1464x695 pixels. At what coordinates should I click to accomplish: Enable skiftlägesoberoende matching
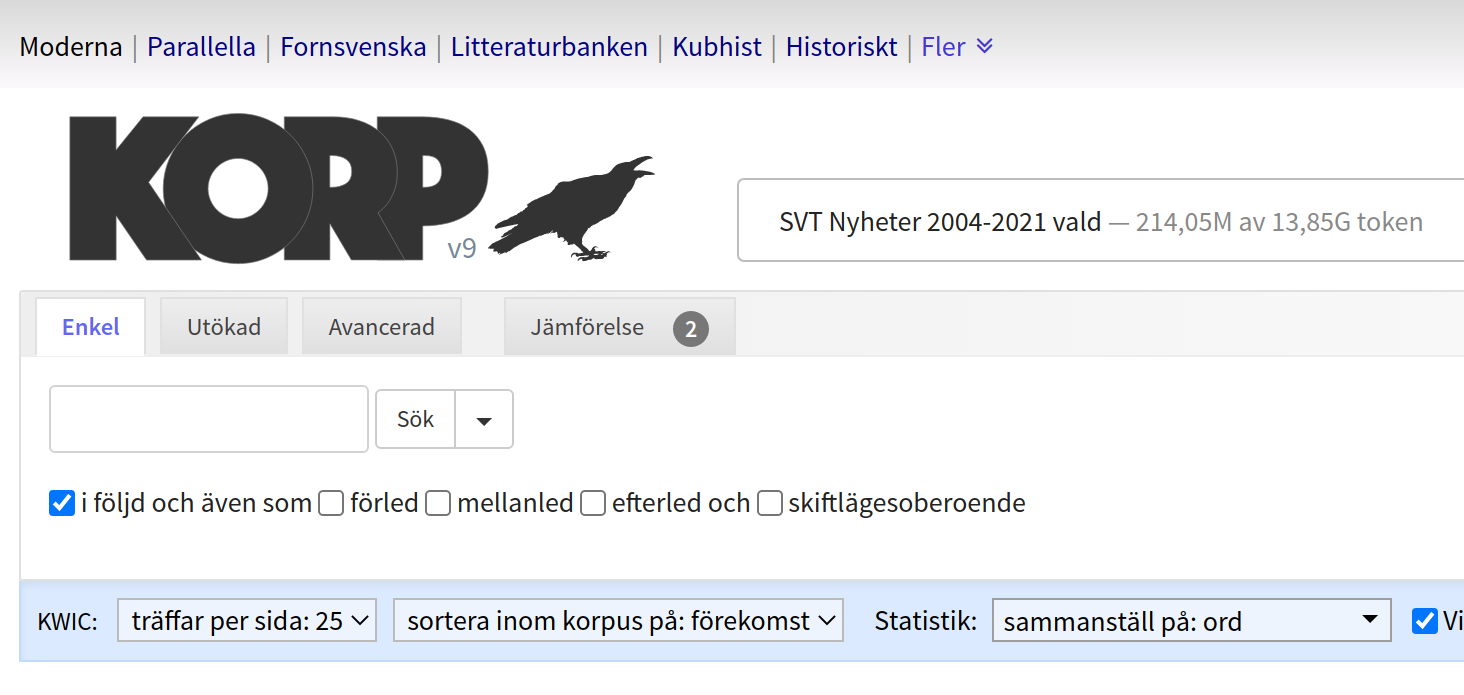coord(769,504)
